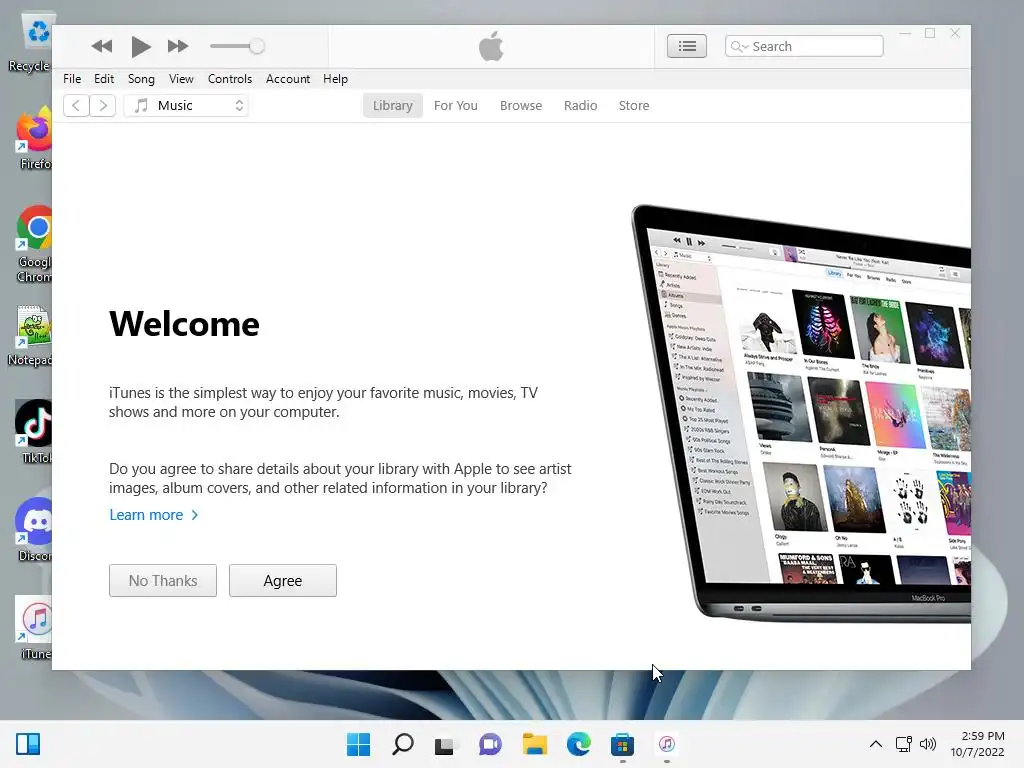Switch to the Radio tab
Viewport: 1024px width, 768px height.
(581, 106)
